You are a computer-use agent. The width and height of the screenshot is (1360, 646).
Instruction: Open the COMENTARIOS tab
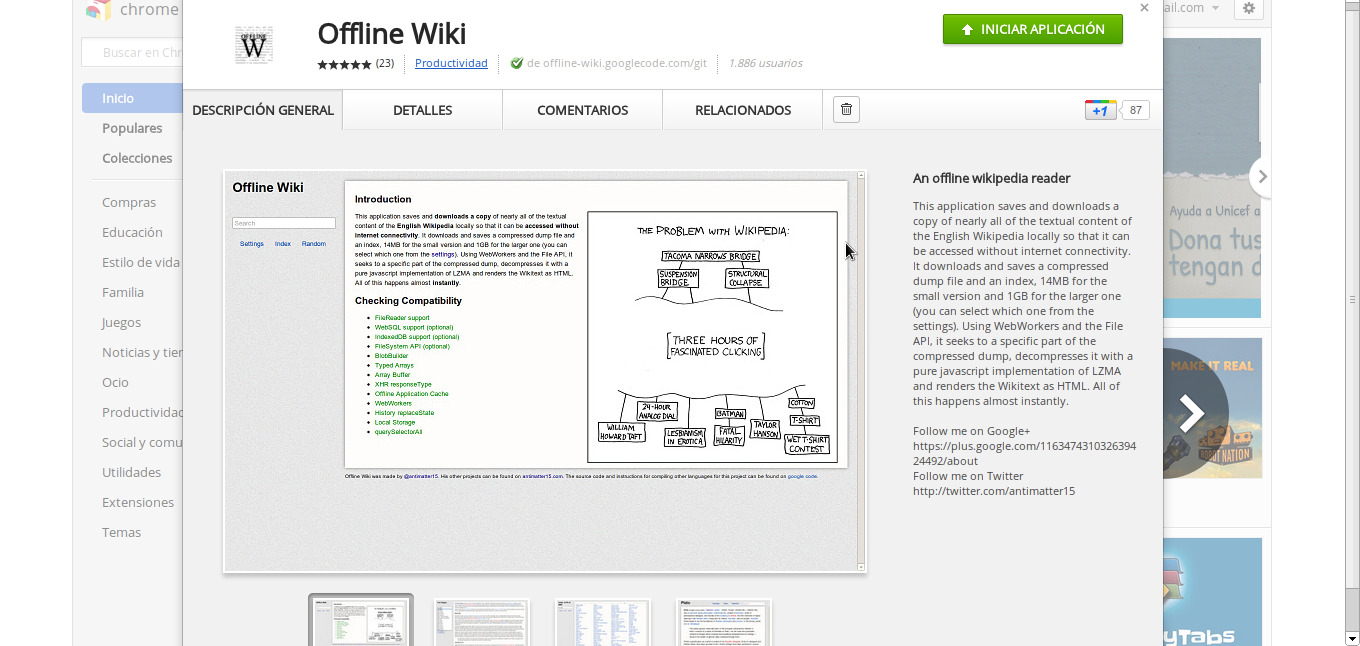[x=582, y=110]
